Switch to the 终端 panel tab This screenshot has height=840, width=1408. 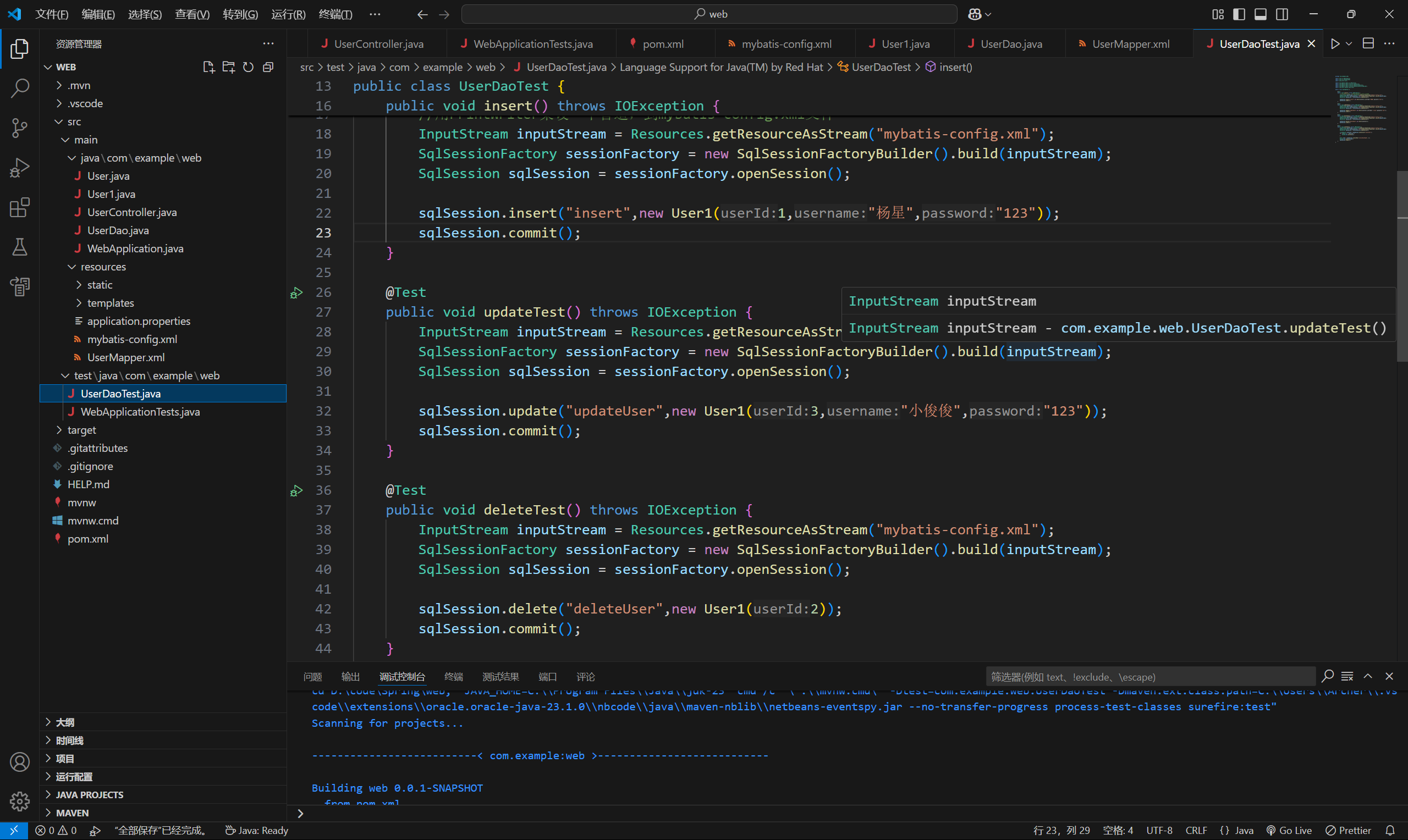pos(454,677)
